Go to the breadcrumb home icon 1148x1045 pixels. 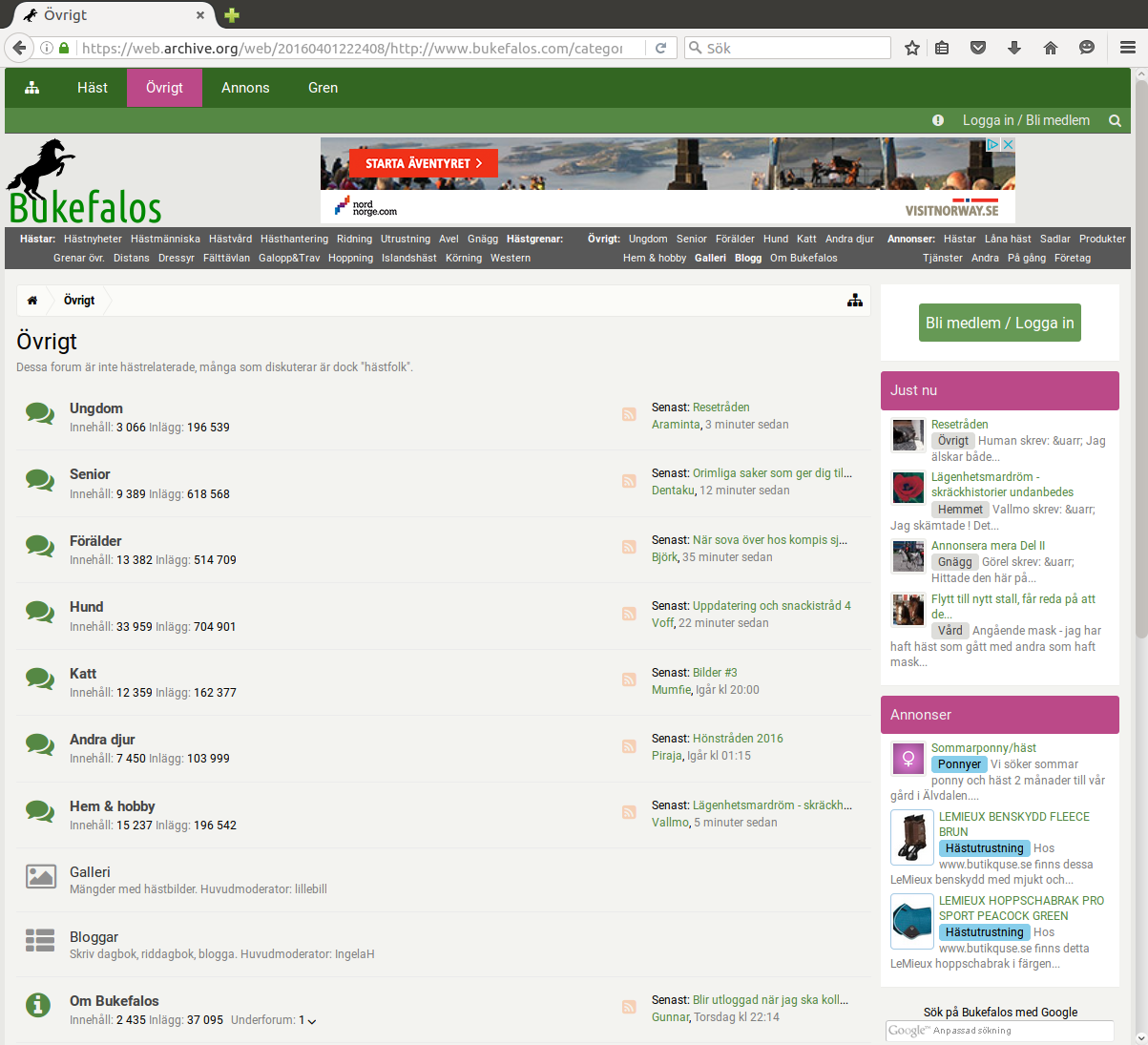coord(32,301)
